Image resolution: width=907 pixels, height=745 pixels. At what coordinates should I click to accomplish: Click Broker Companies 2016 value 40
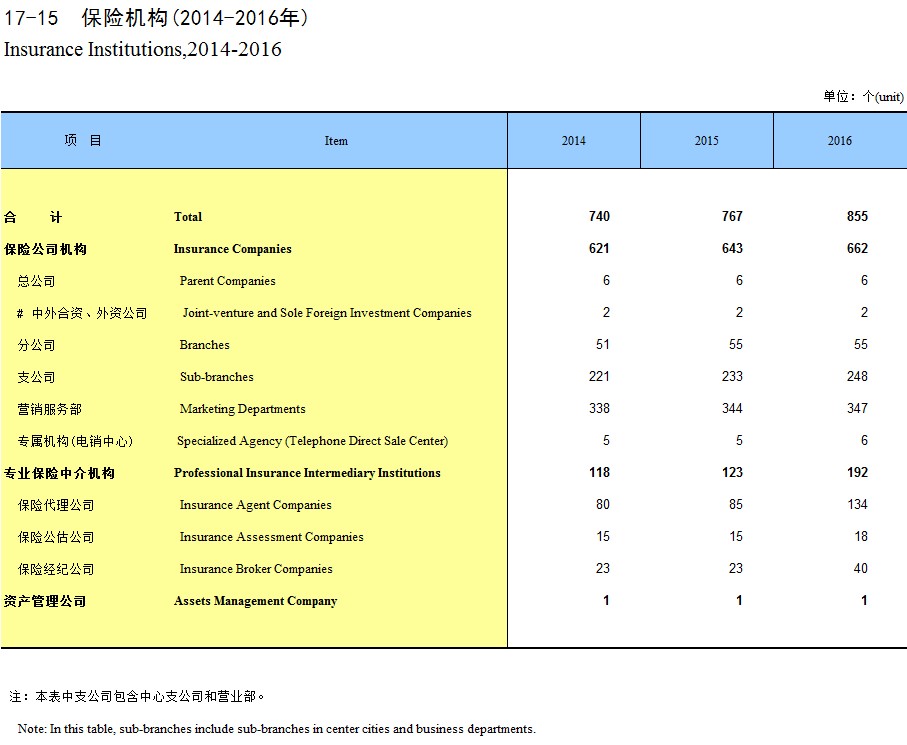click(x=861, y=568)
